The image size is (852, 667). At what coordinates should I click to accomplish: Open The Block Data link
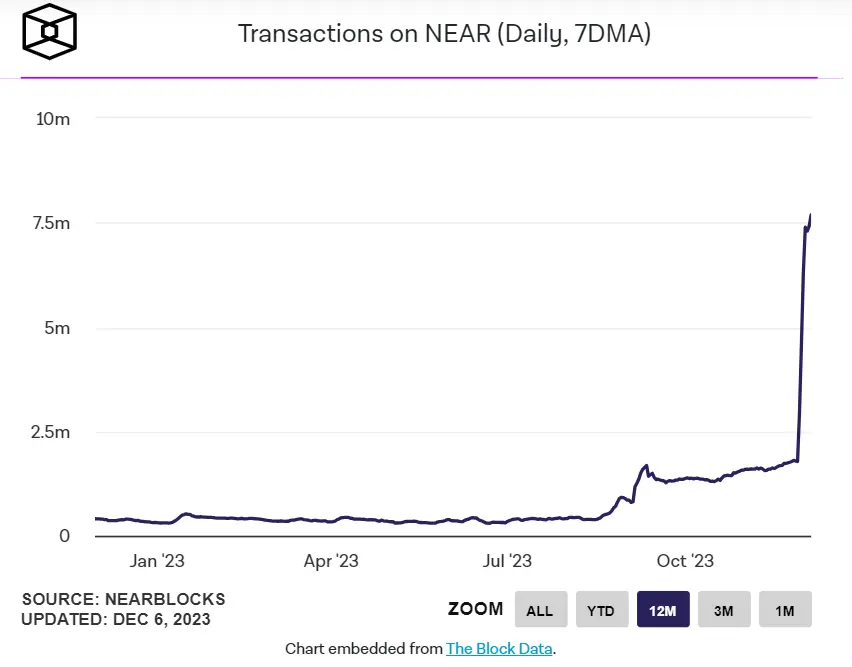pyautogui.click(x=499, y=649)
